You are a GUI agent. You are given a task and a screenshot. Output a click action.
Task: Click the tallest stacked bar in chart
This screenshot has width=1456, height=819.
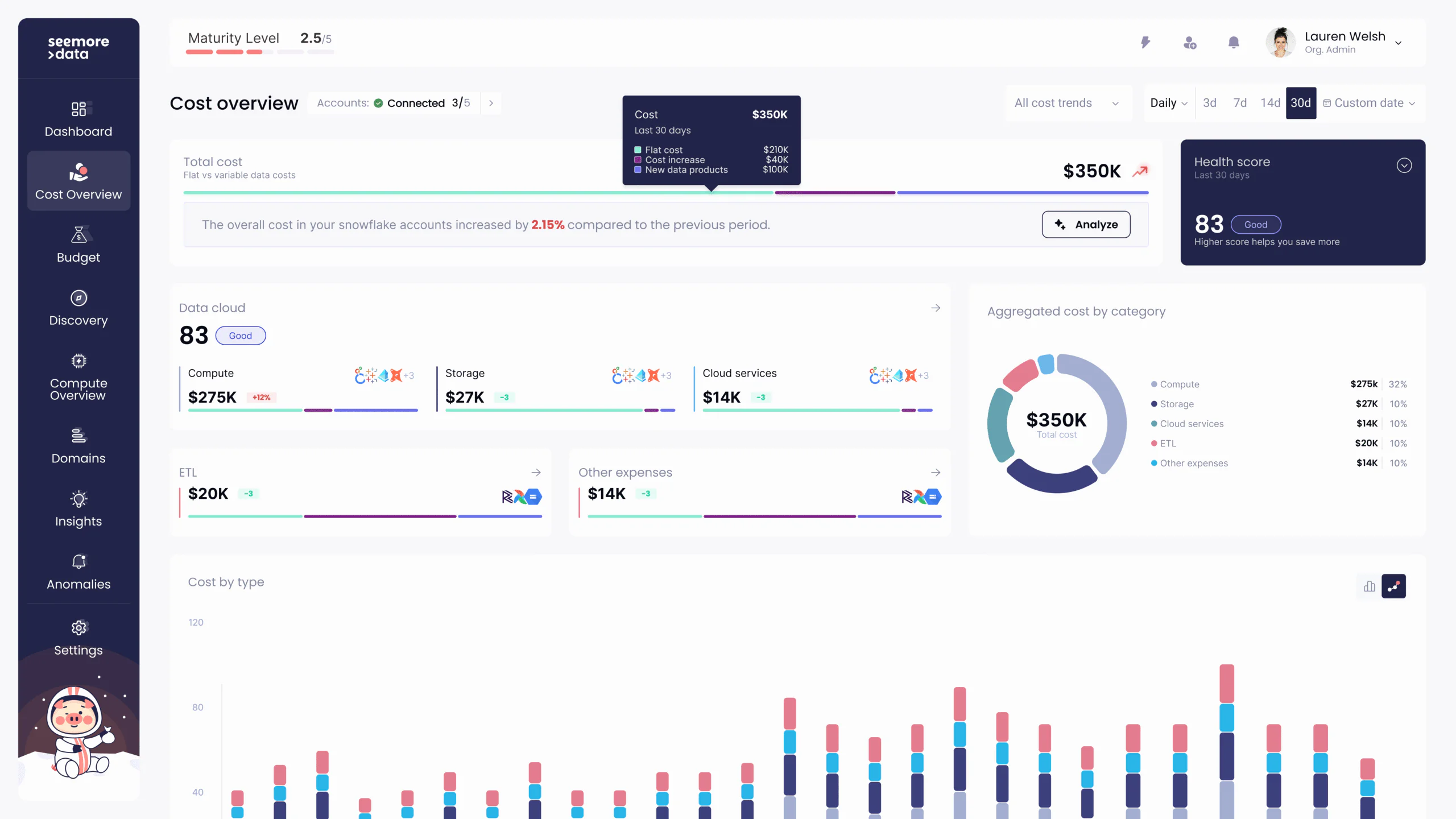coord(1227,741)
